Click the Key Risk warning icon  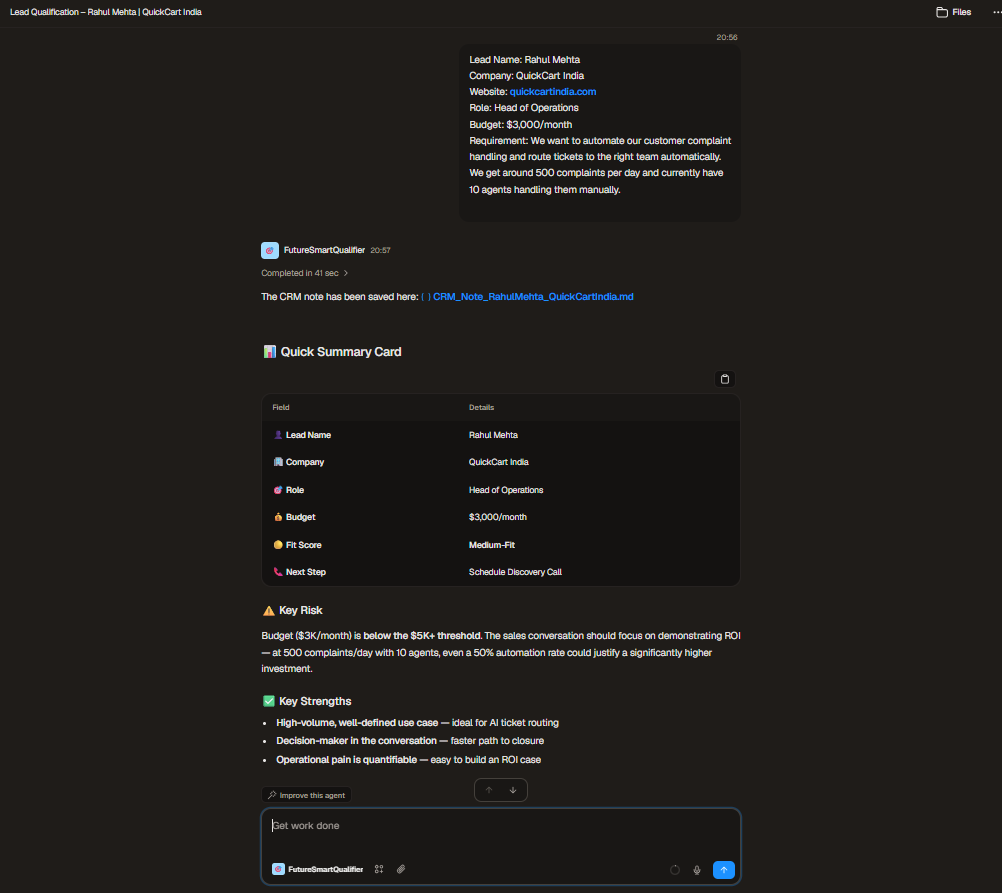[x=269, y=610]
